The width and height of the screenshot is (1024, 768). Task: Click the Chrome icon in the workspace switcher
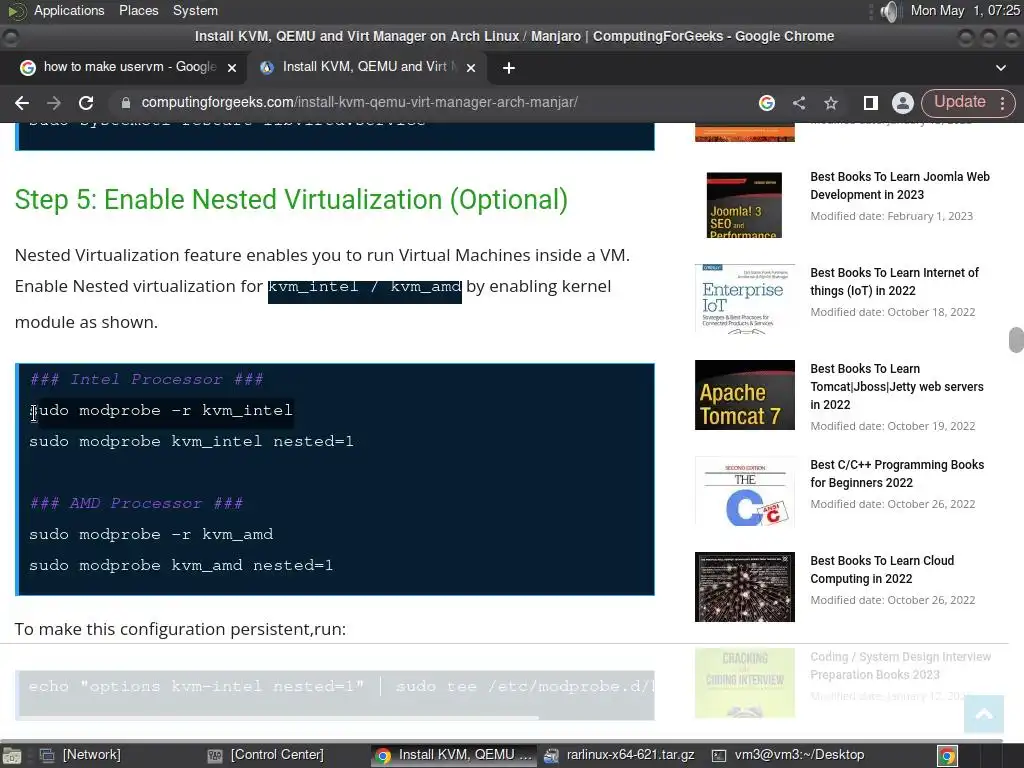point(947,756)
